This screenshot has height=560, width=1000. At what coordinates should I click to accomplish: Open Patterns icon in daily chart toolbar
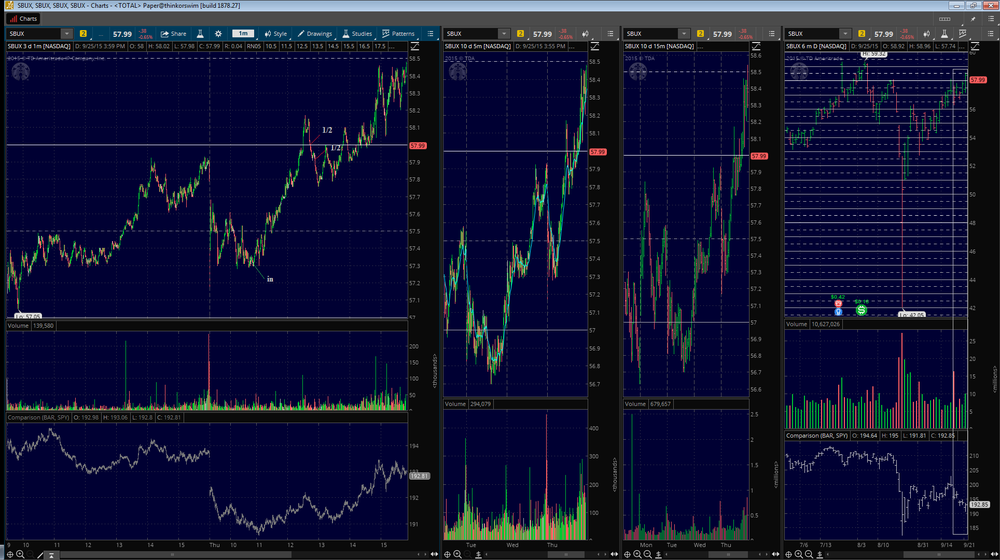(x=962, y=34)
